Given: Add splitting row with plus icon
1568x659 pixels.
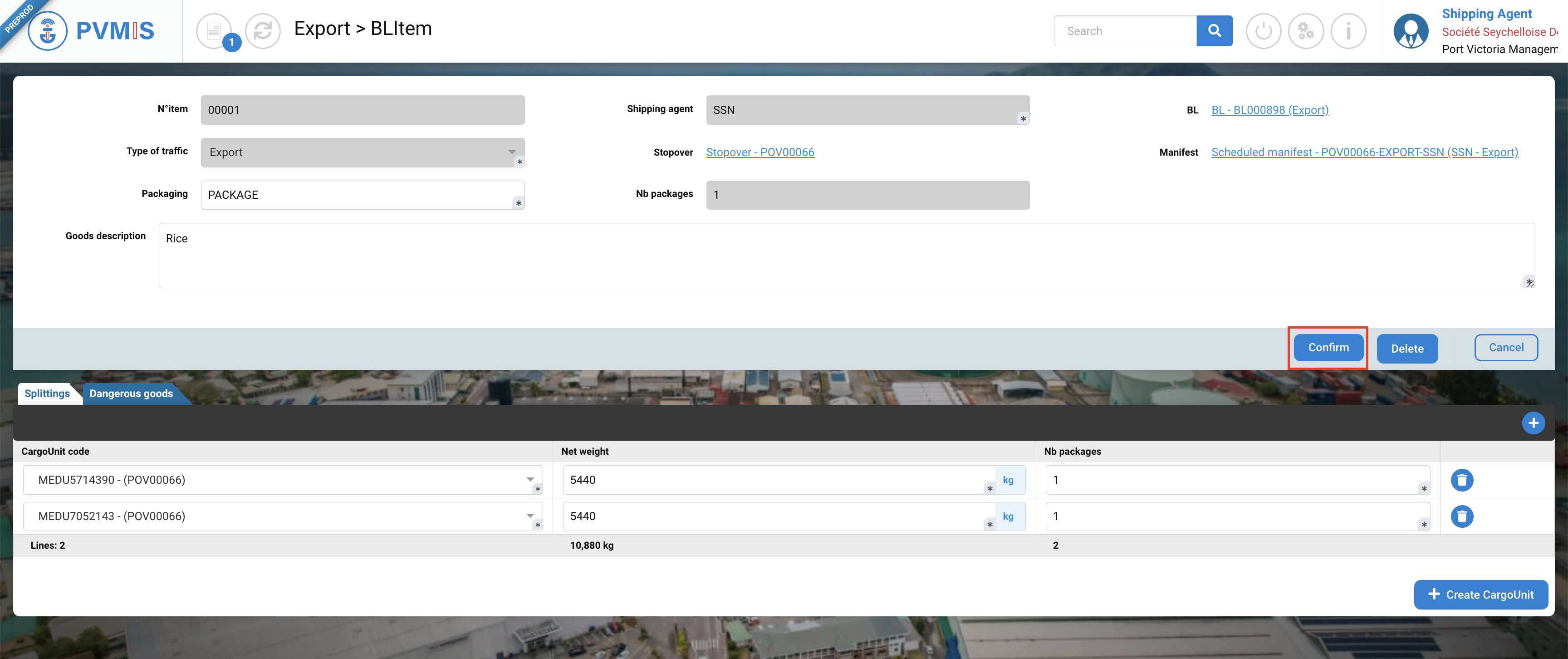Looking at the screenshot, I should coord(1533,423).
